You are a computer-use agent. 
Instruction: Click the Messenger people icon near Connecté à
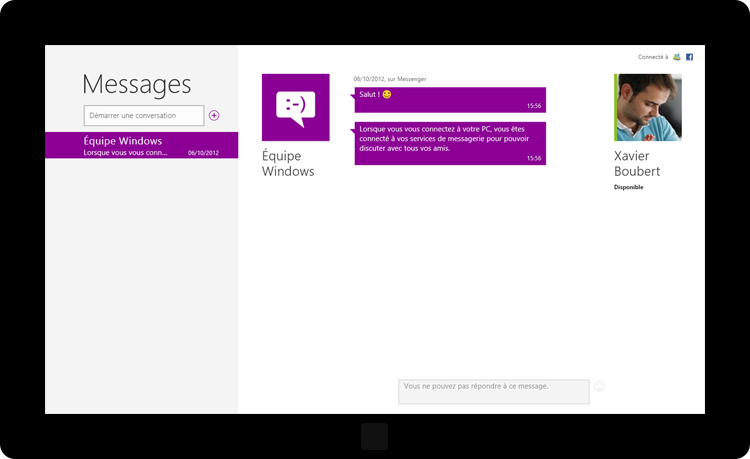677,57
